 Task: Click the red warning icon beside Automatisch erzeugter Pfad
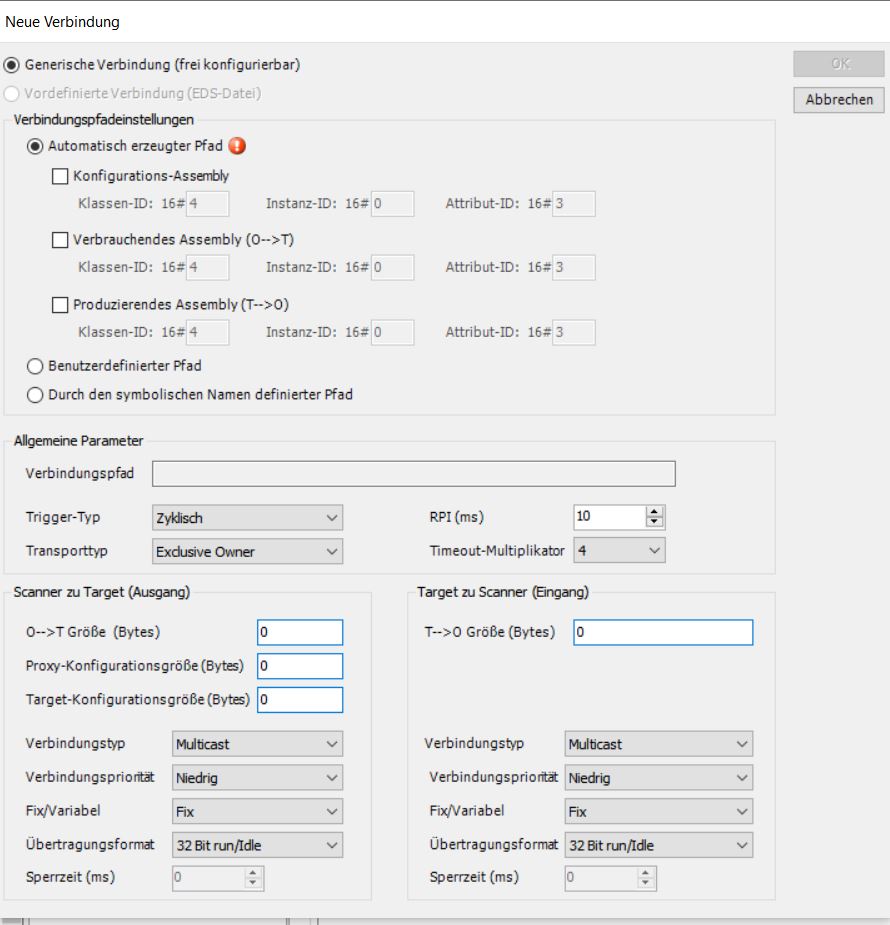click(237, 146)
